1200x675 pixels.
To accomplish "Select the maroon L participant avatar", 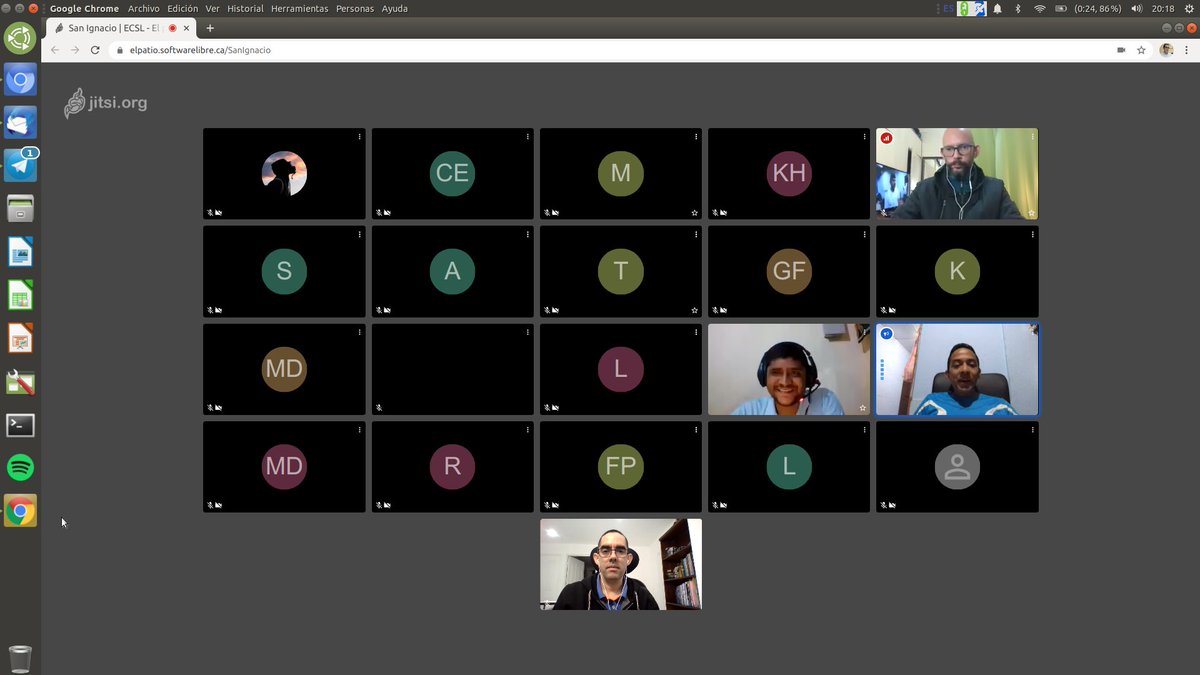I will point(621,369).
